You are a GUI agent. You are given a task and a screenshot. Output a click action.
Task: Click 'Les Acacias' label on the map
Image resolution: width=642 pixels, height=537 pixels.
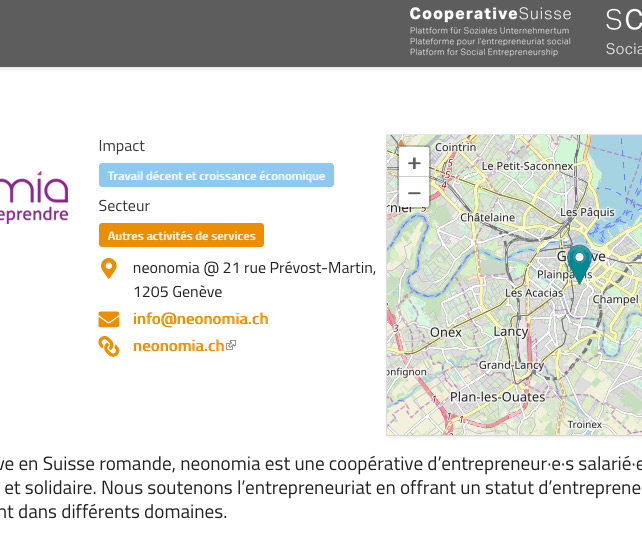(534, 293)
